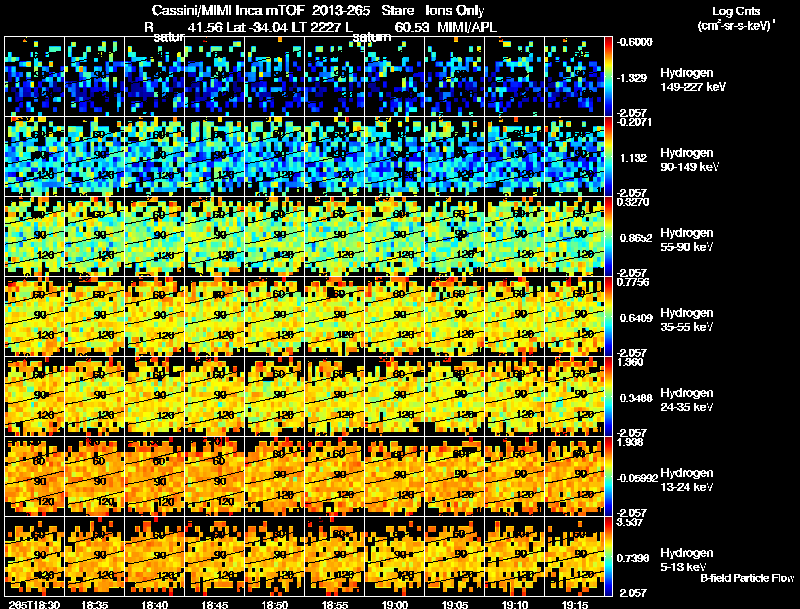
Task: Click the '19:10' time axis label
Action: click(x=515, y=604)
